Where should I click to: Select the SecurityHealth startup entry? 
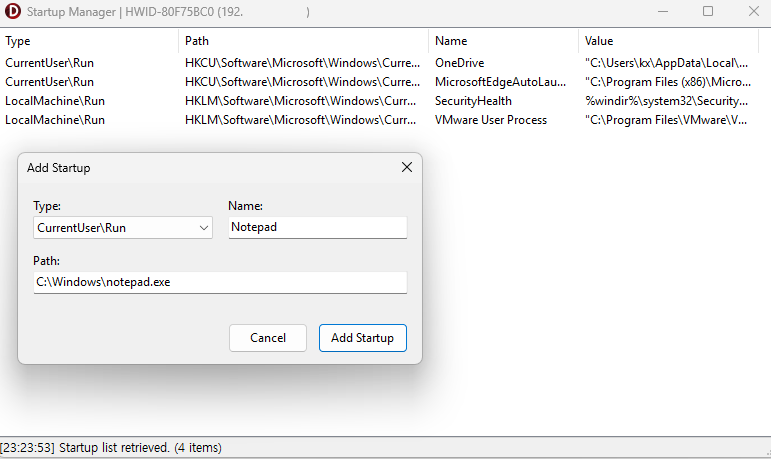tap(379, 101)
